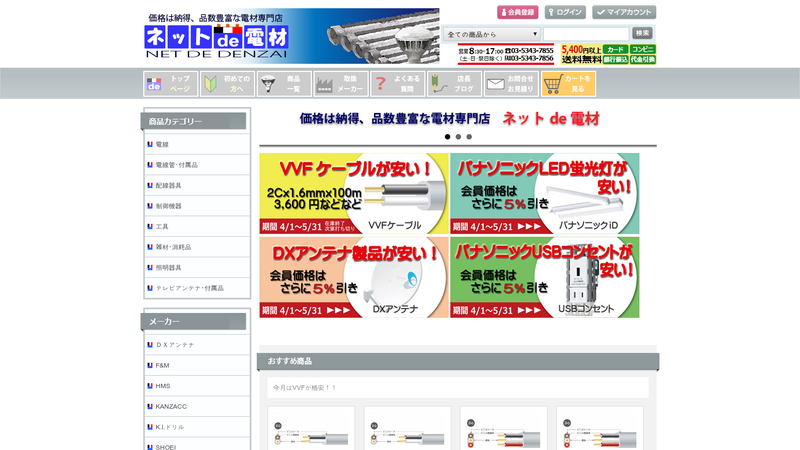Open the HMS maker link
The width and height of the screenshot is (800, 450).
point(197,386)
